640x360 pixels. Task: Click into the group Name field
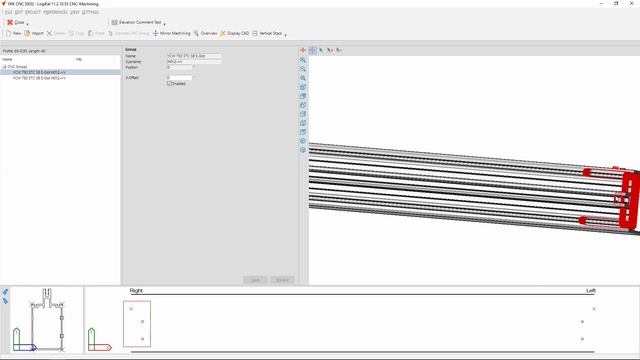click(194, 56)
